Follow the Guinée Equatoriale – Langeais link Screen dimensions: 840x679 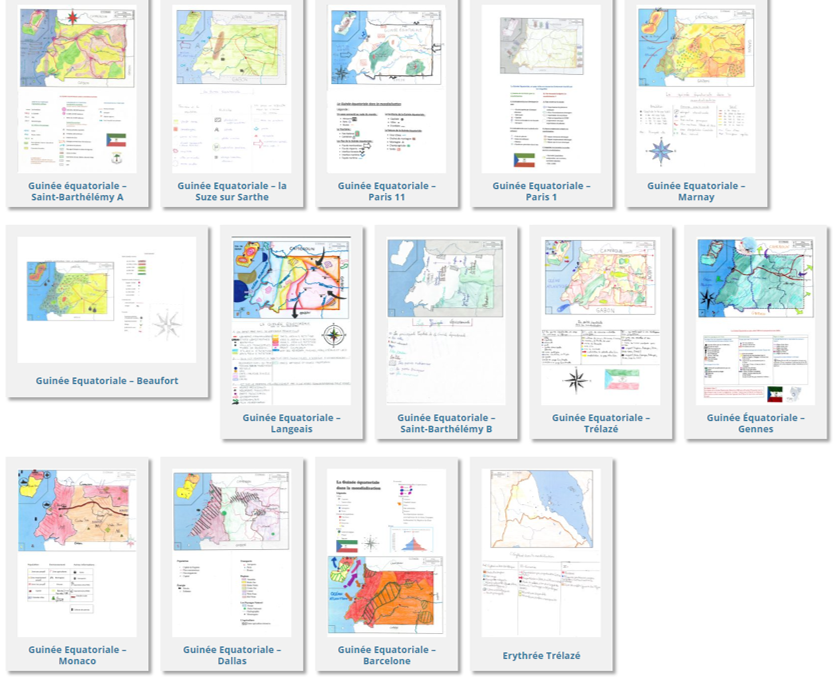point(291,423)
